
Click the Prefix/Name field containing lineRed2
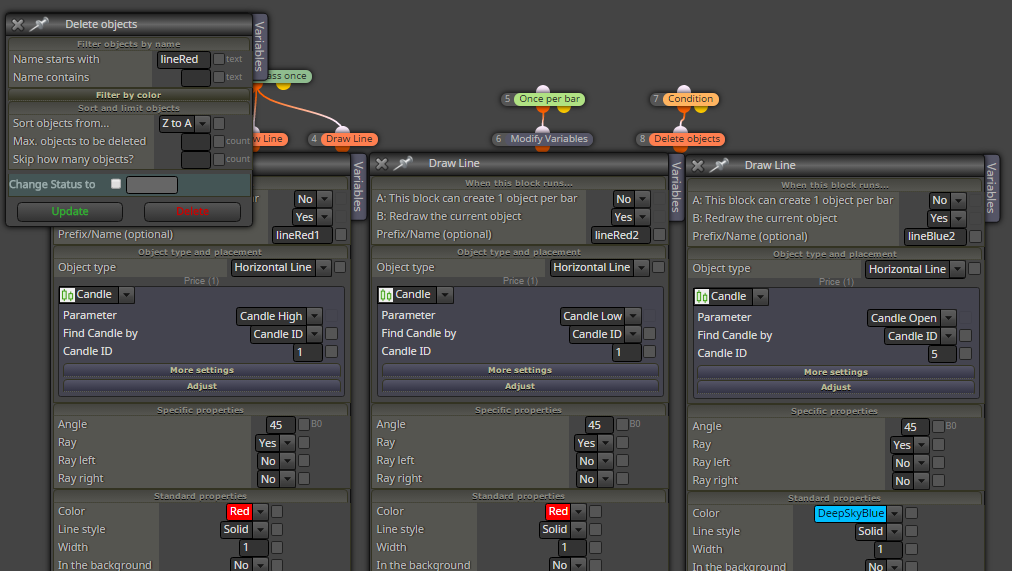[622, 235]
